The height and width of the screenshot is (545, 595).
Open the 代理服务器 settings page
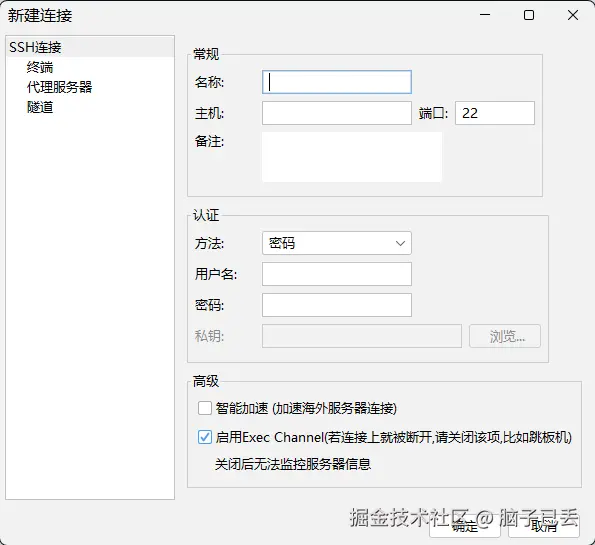[60, 87]
